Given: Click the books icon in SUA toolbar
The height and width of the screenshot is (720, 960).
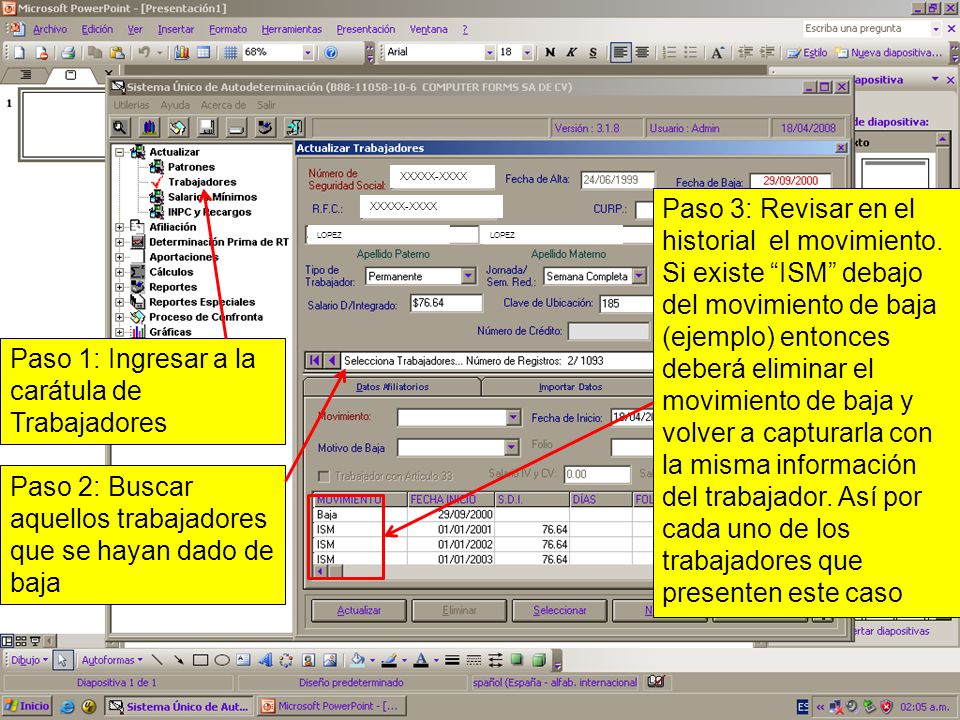Looking at the screenshot, I should (149, 127).
